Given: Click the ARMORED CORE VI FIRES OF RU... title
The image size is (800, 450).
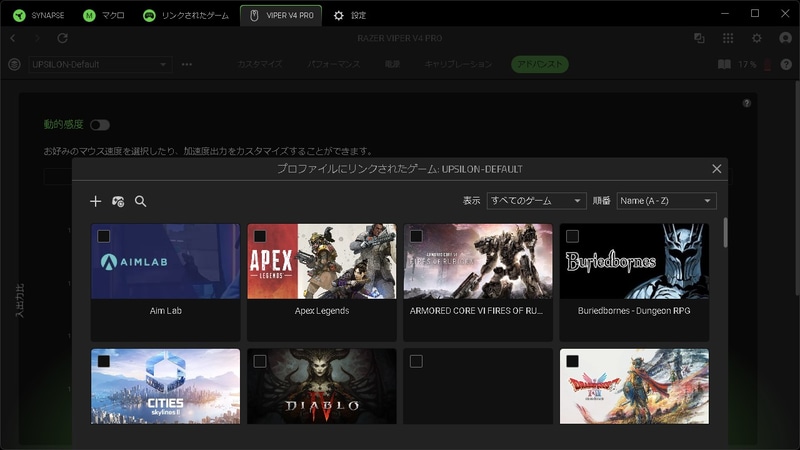Looking at the screenshot, I should point(476,311).
